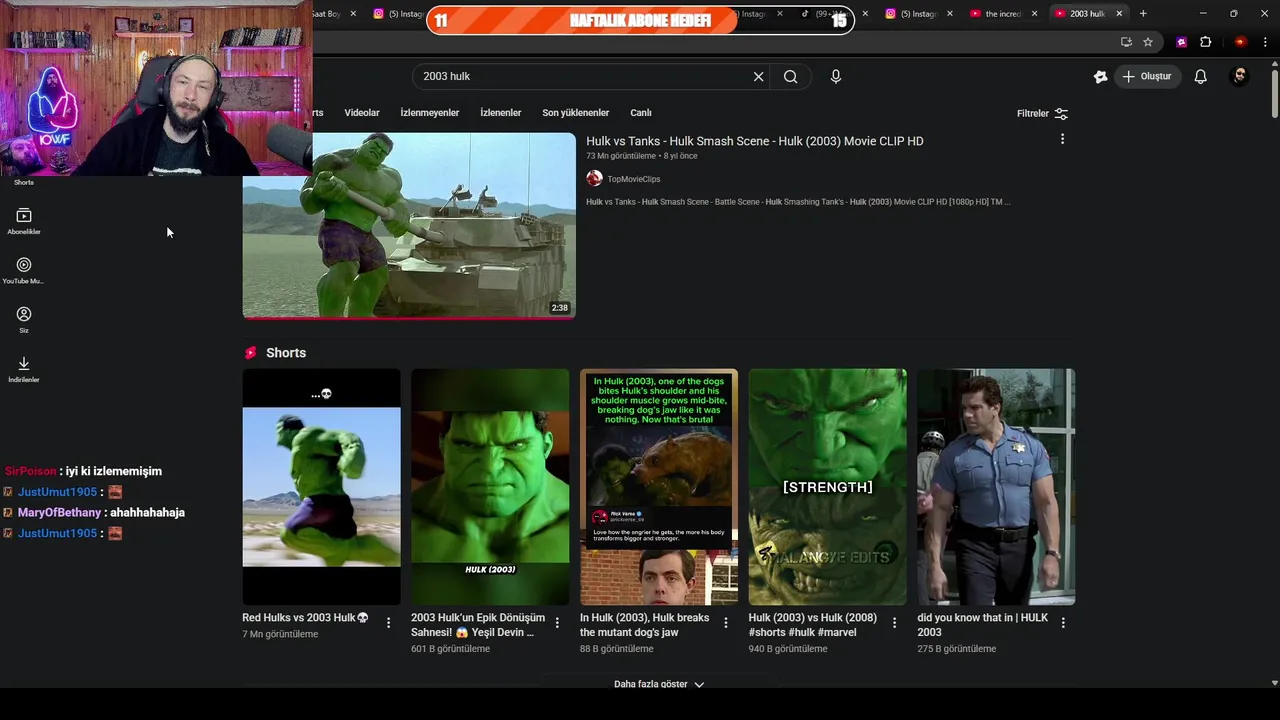
Task: Open the notifications bell
Action: tap(1200, 77)
